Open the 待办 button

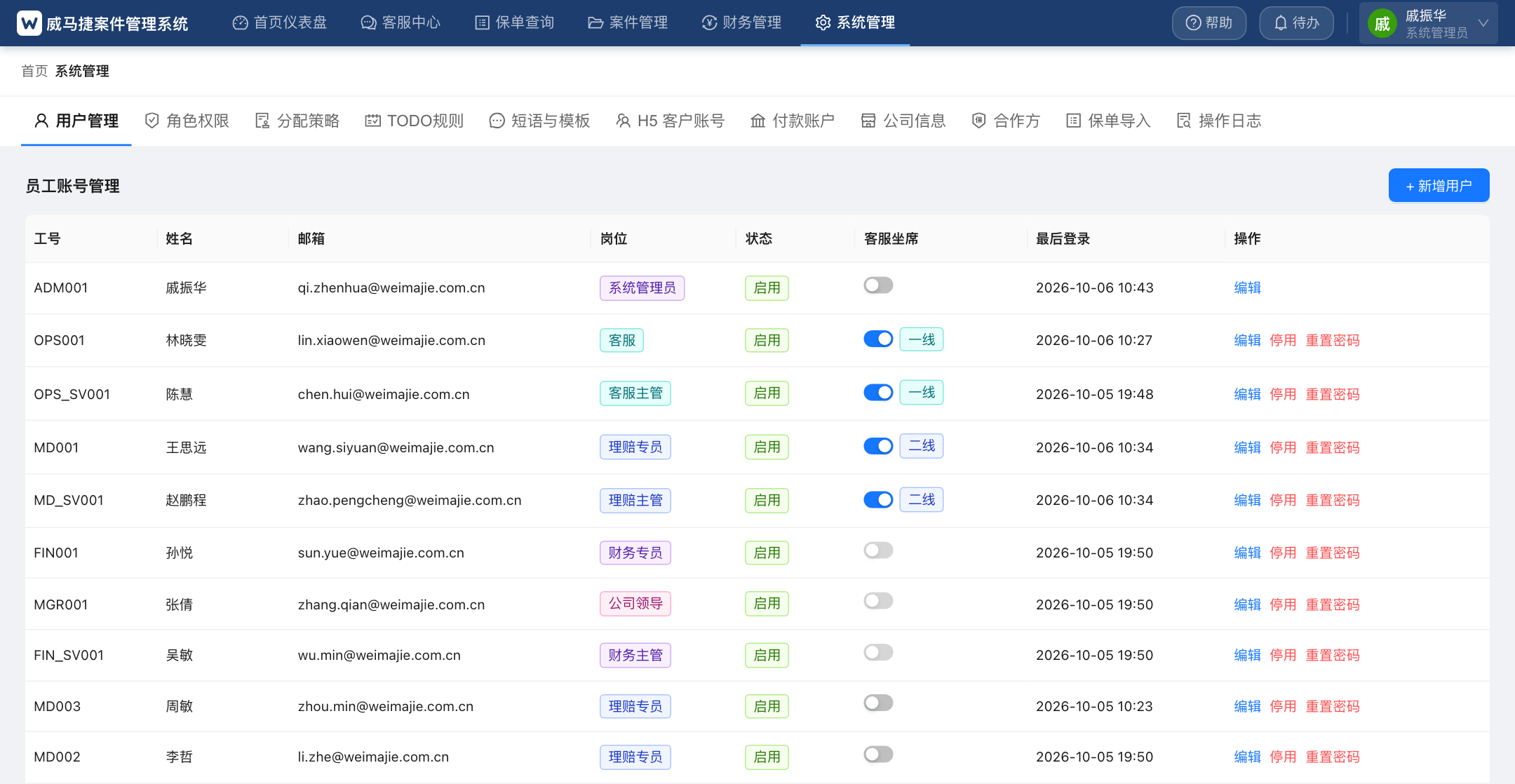point(1296,23)
